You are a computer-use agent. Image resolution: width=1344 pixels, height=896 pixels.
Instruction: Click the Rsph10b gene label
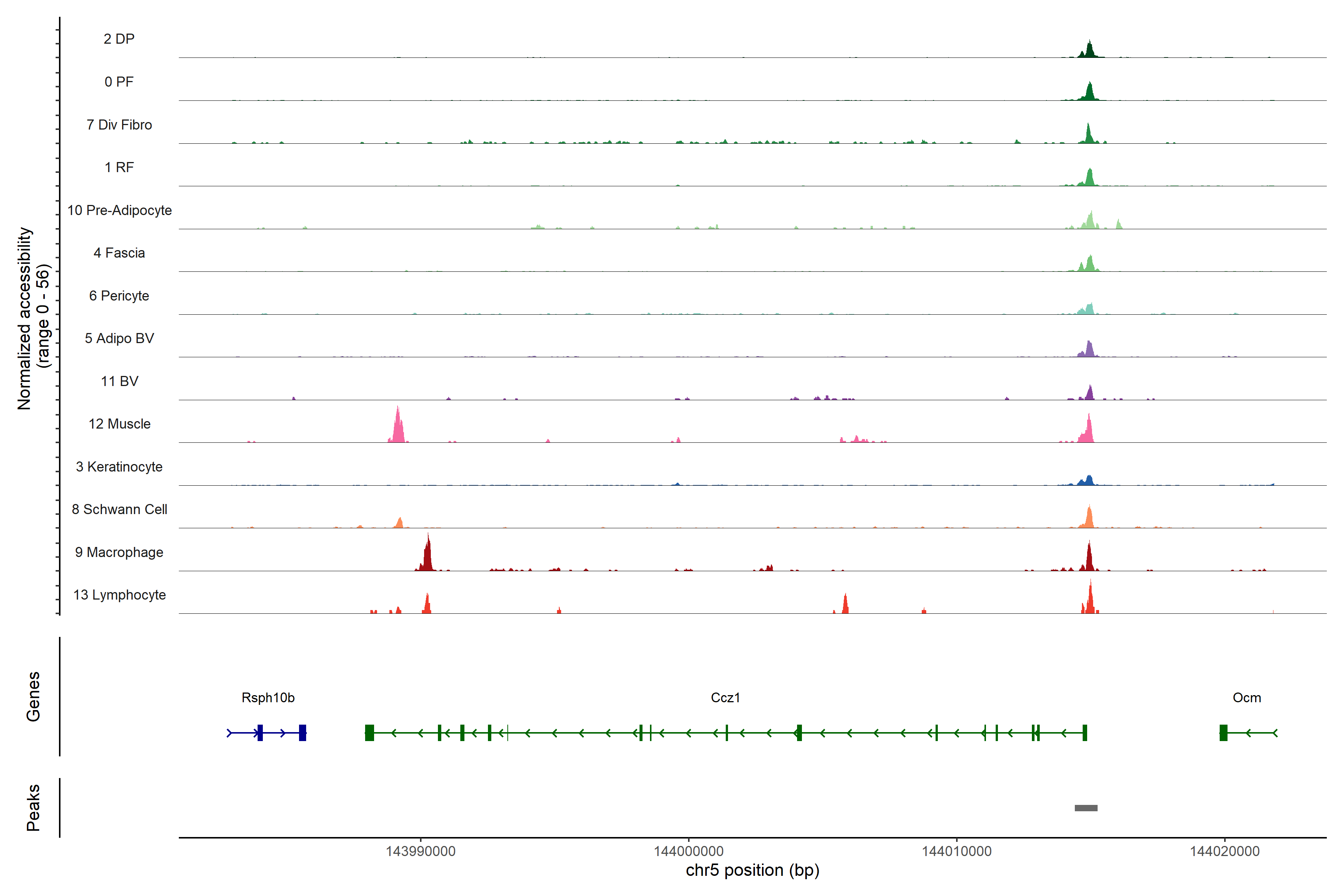268,698
